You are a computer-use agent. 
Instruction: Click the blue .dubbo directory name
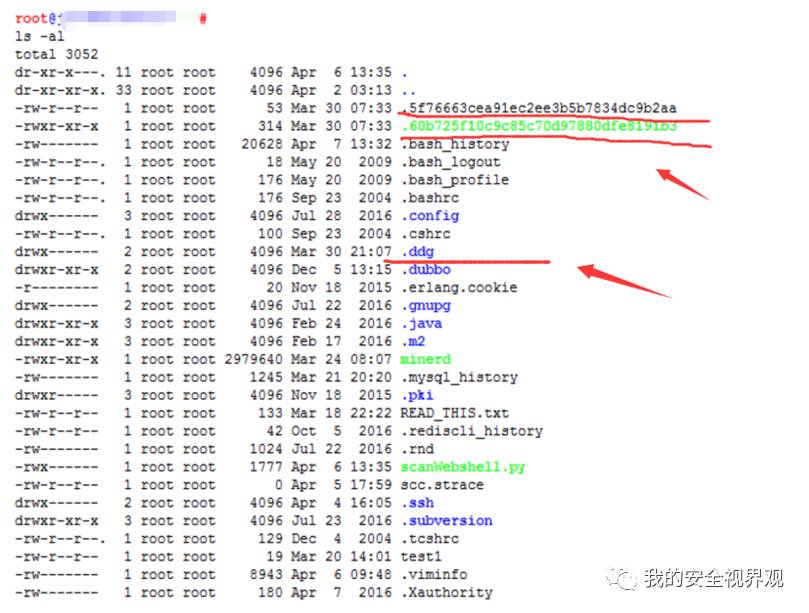(426, 270)
